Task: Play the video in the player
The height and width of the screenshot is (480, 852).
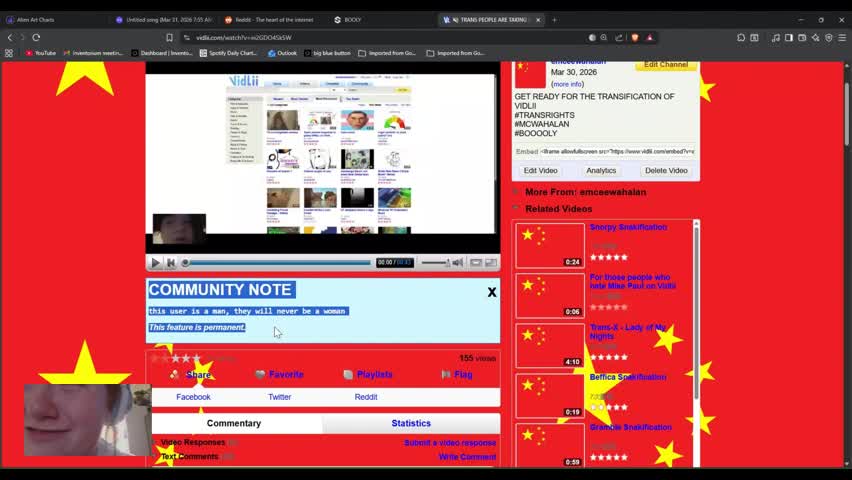Action: pos(155,263)
